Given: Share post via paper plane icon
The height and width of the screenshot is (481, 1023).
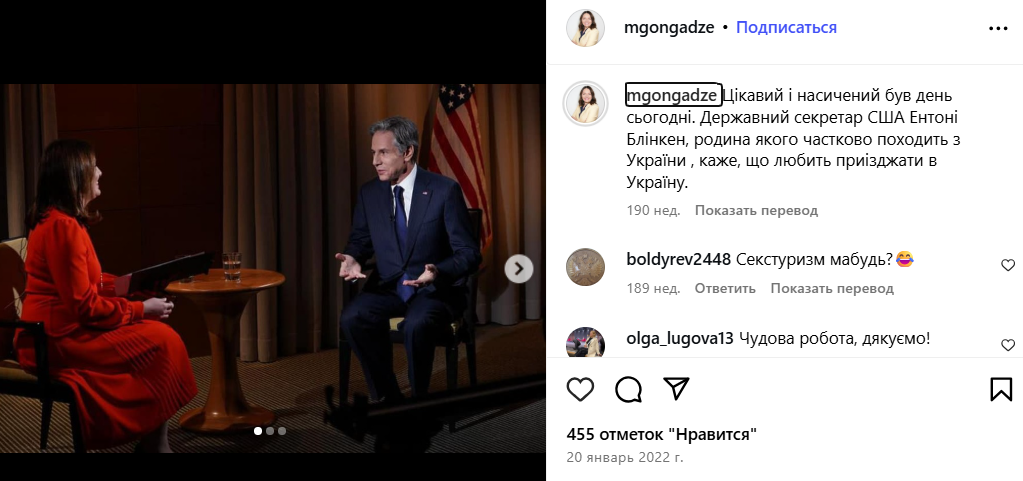Looking at the screenshot, I should (x=677, y=389).
